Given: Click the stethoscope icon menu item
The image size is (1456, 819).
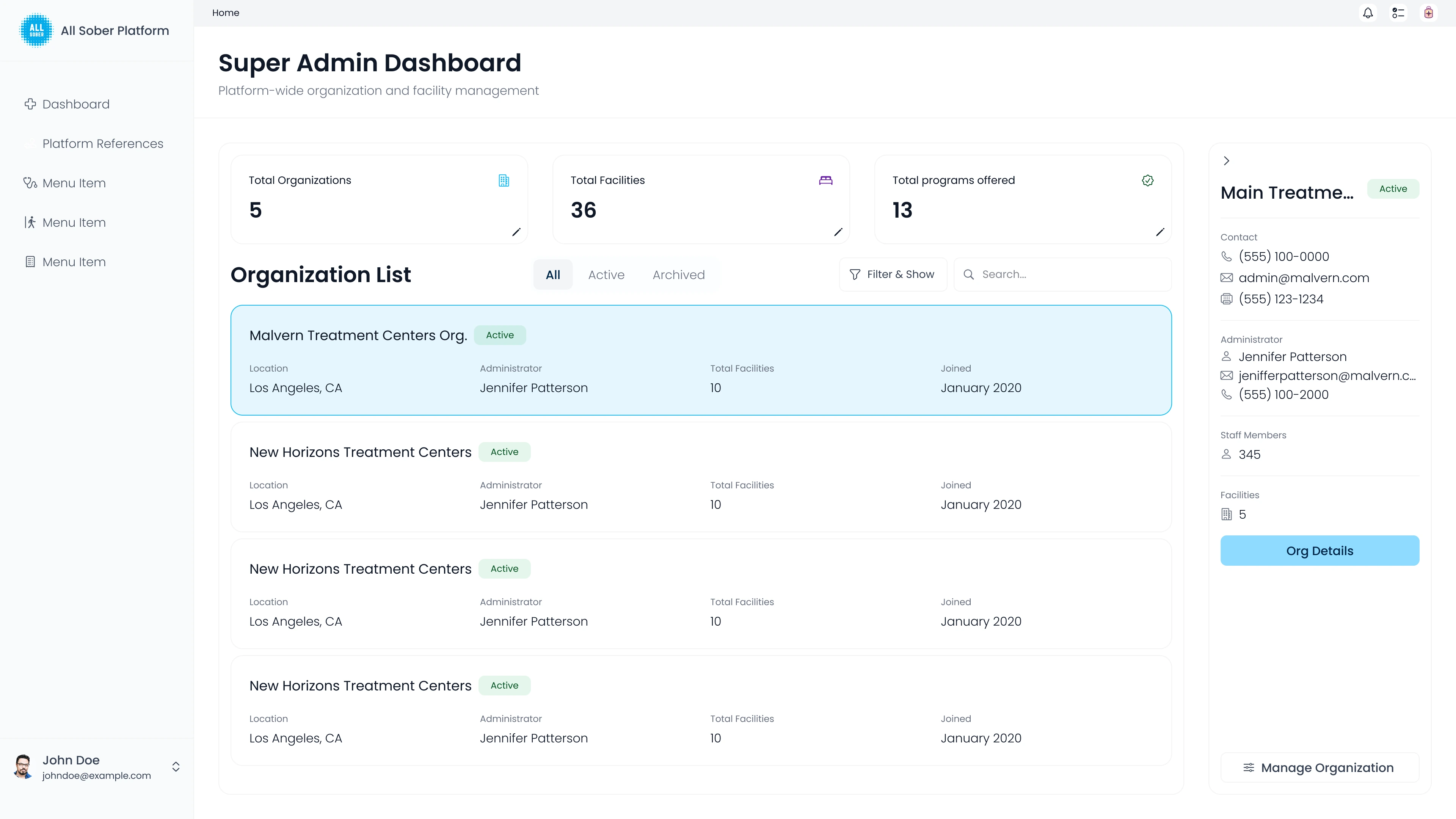Looking at the screenshot, I should click(x=30, y=183).
